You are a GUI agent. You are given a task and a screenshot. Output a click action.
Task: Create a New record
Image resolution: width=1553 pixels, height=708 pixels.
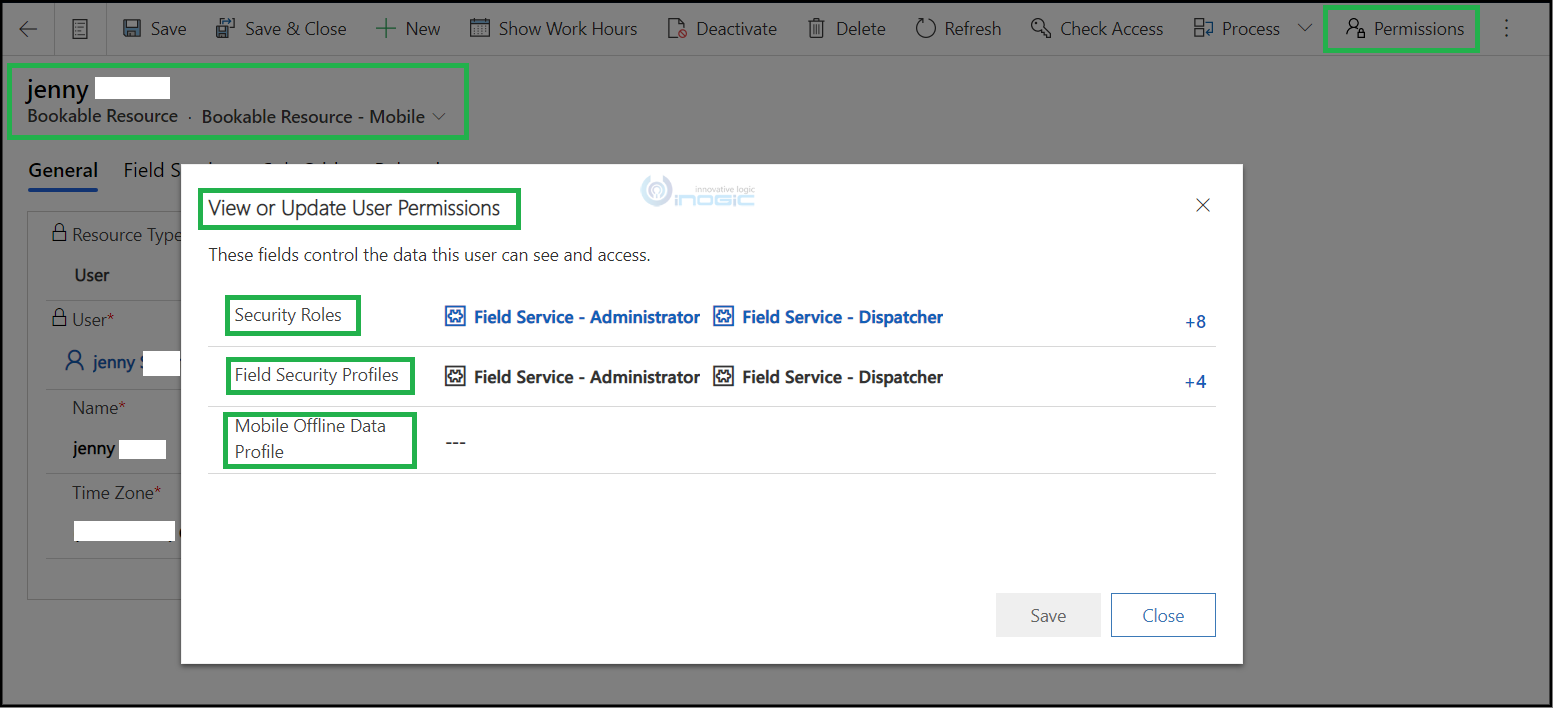tap(408, 29)
